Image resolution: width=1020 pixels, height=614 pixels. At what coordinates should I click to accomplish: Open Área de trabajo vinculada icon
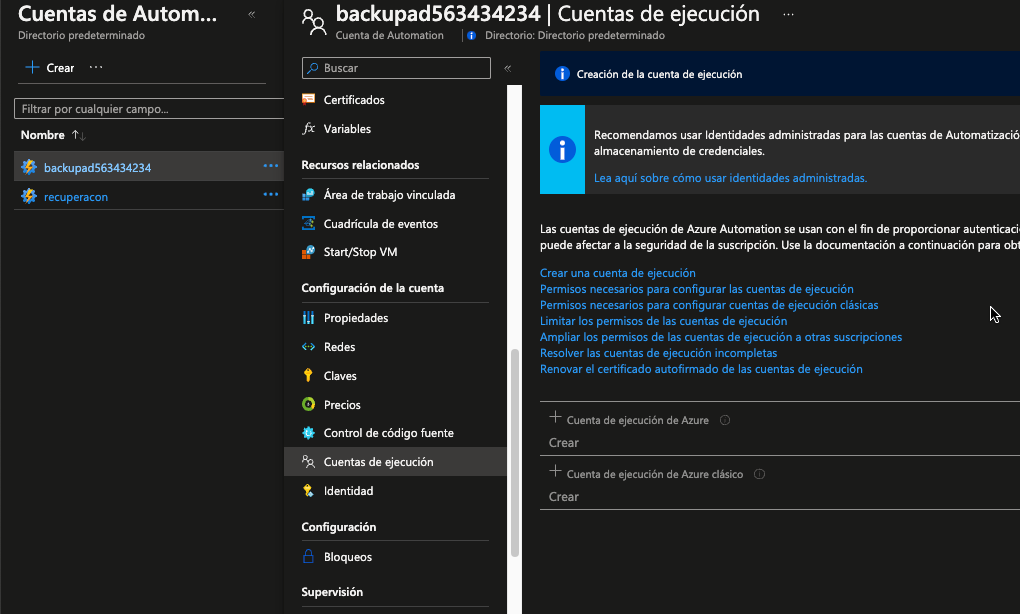point(309,195)
